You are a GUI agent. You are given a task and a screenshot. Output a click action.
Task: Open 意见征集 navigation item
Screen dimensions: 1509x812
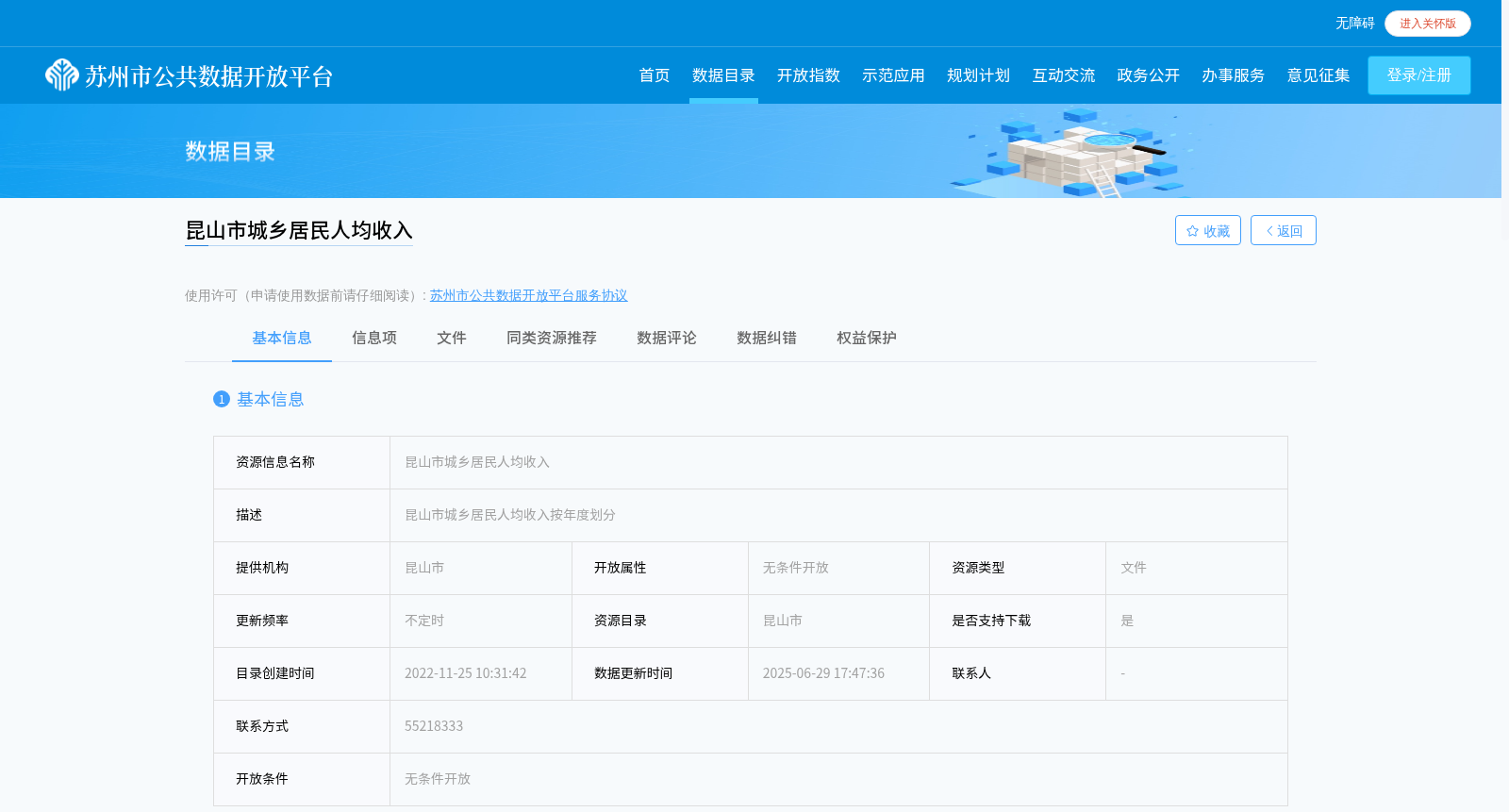coord(1318,75)
